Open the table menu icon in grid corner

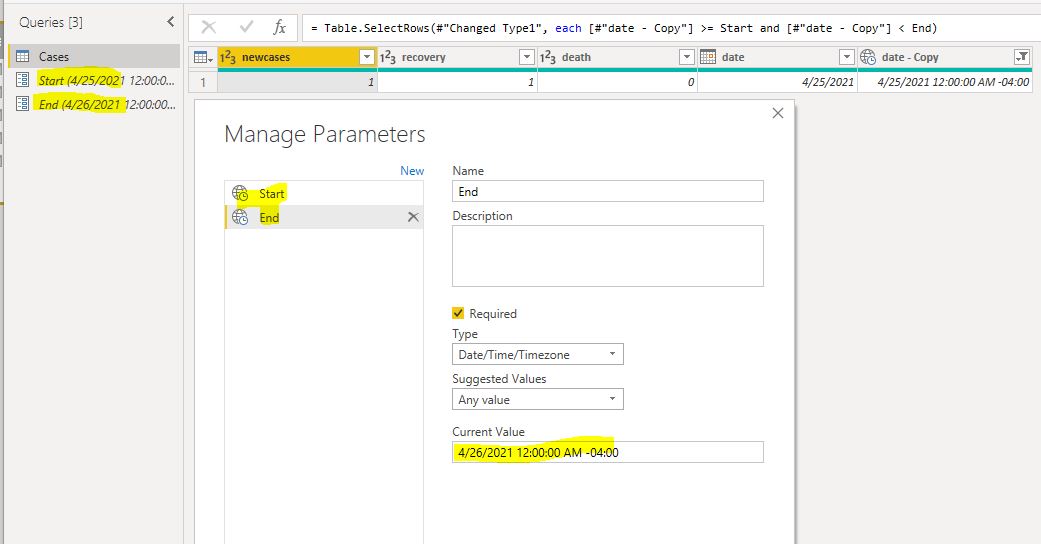tap(203, 58)
